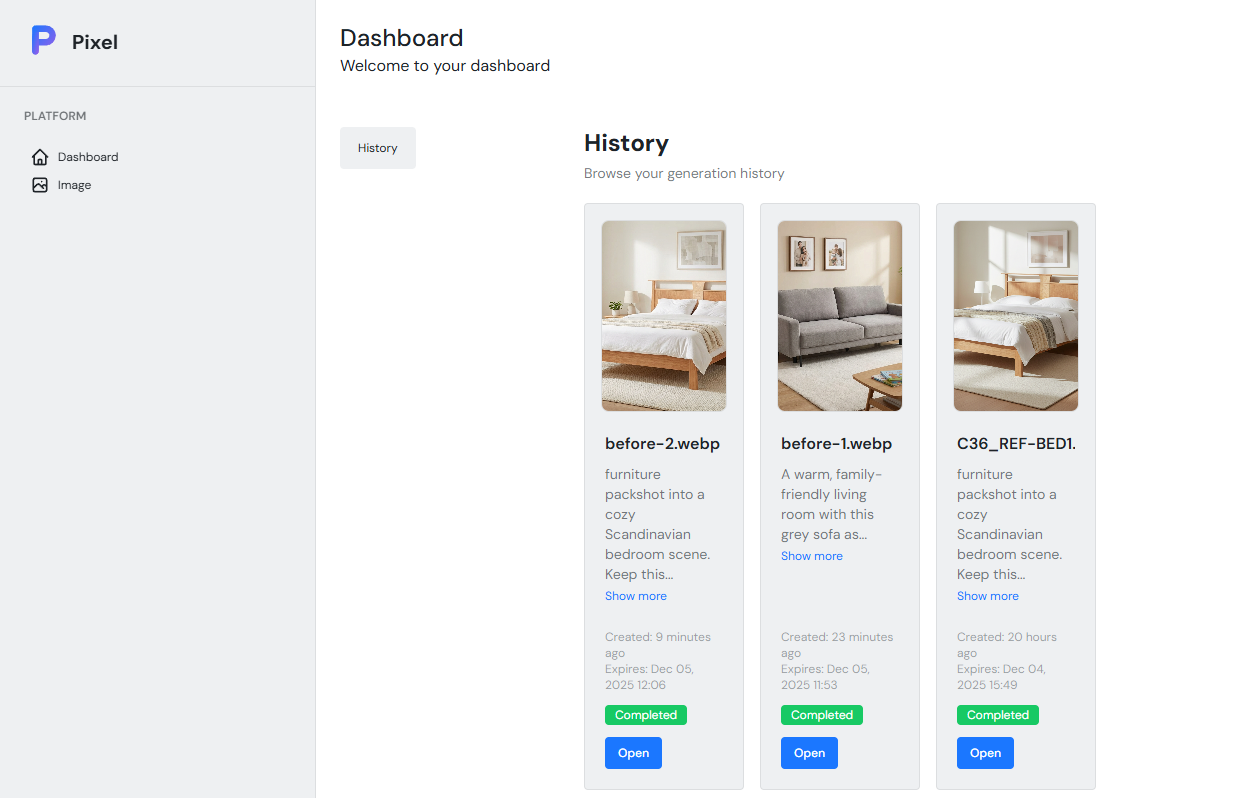Image resolution: width=1248 pixels, height=798 pixels.
Task: Expand description with Show more on before-2.webp
Action: tap(635, 595)
